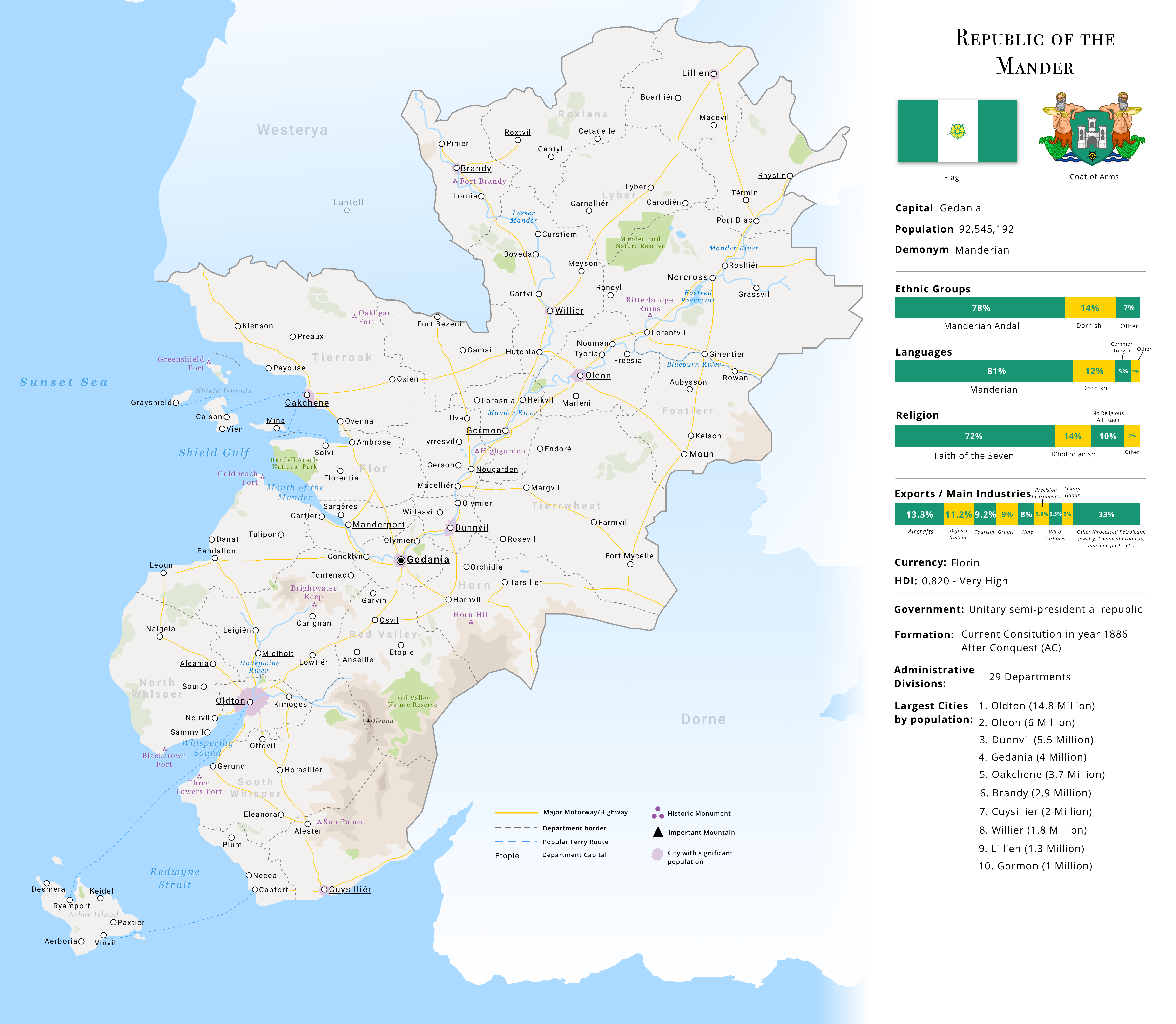
Task: Click the 33% Other exports segment
Action: pos(1106,514)
